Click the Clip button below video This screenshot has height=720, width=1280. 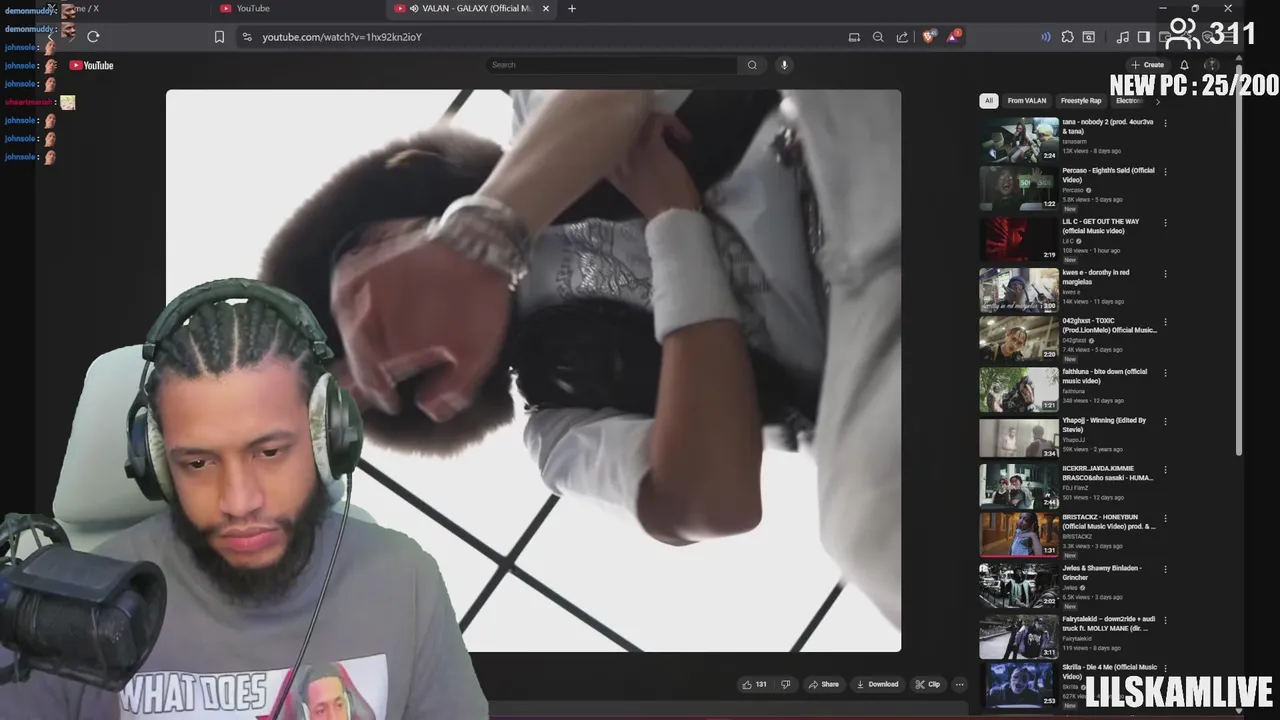[927, 685]
